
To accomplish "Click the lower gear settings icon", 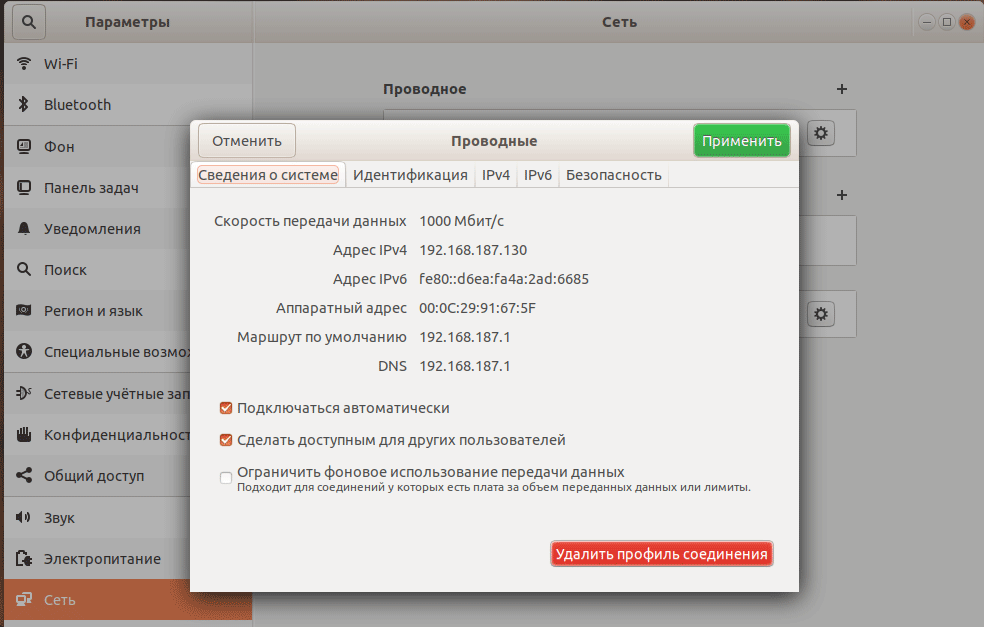I will pos(821,314).
